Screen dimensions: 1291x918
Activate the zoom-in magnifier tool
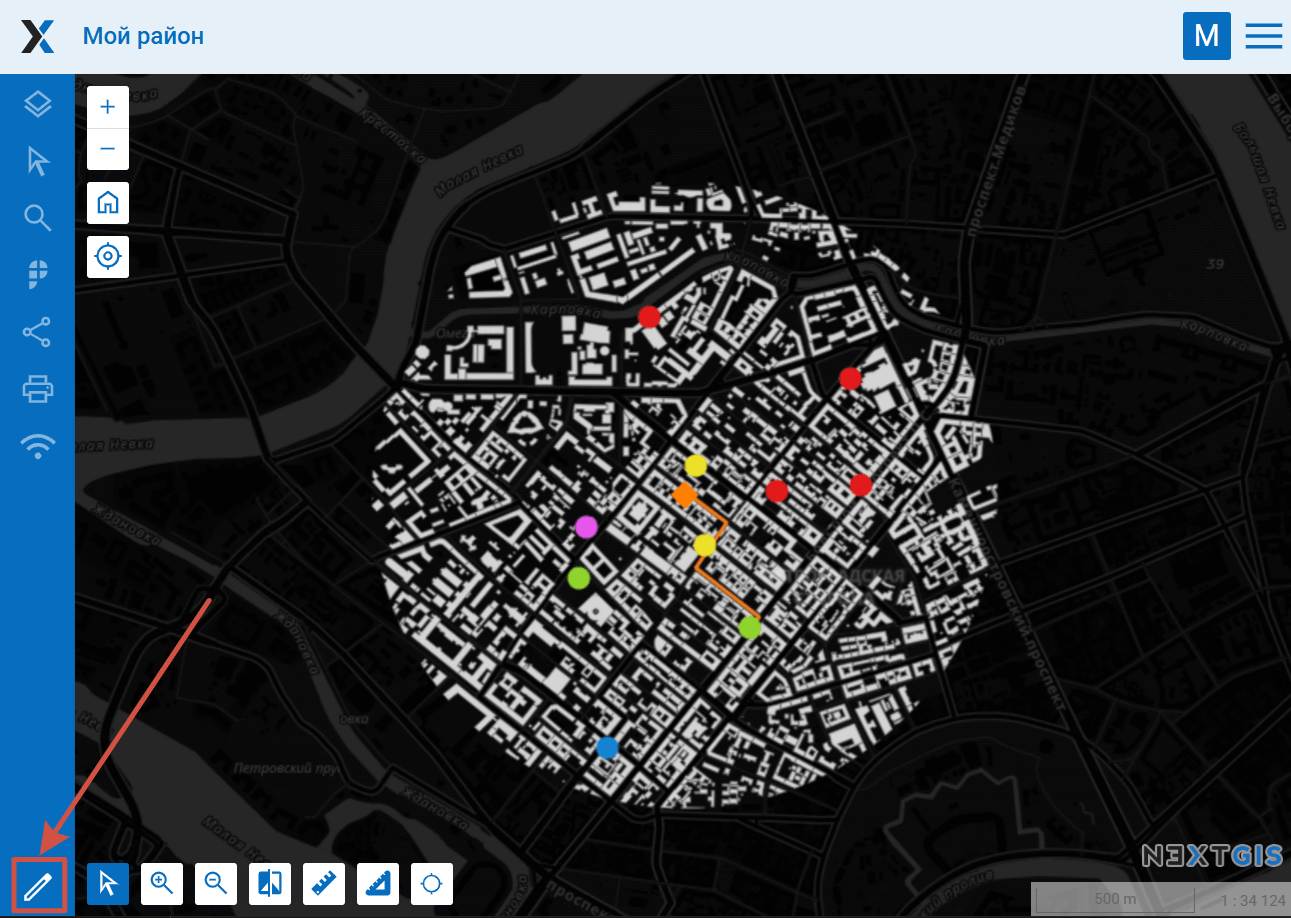coord(162,884)
